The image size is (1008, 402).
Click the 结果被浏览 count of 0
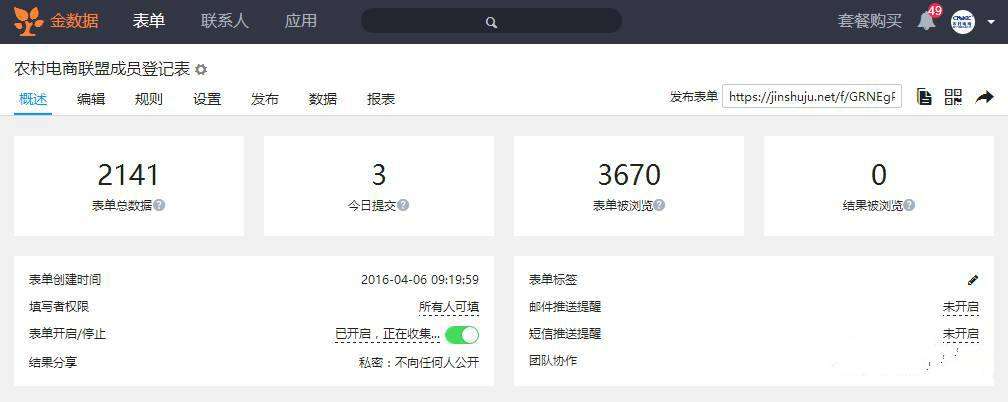click(879, 175)
